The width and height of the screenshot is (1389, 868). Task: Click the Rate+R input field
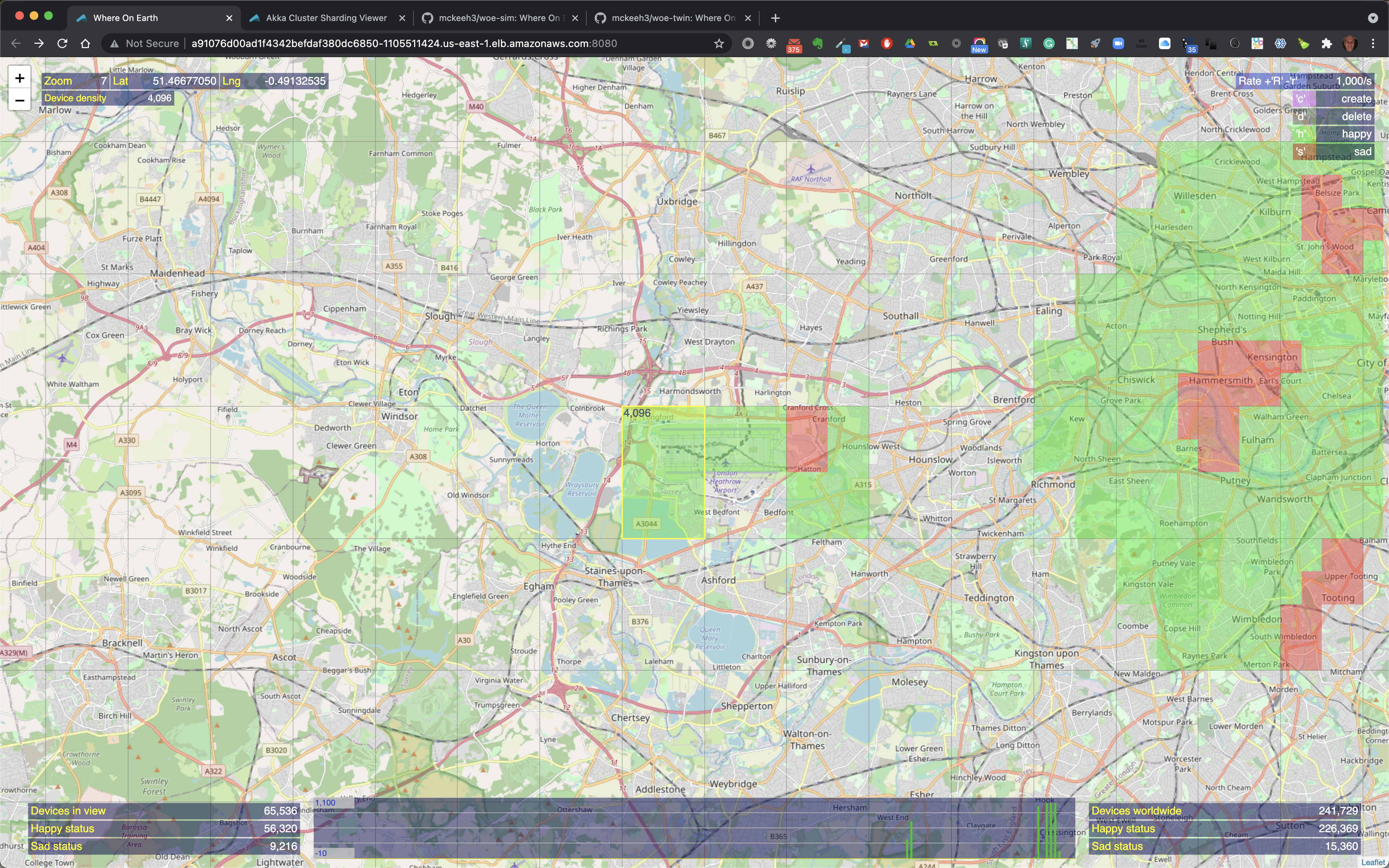click(x=1350, y=81)
